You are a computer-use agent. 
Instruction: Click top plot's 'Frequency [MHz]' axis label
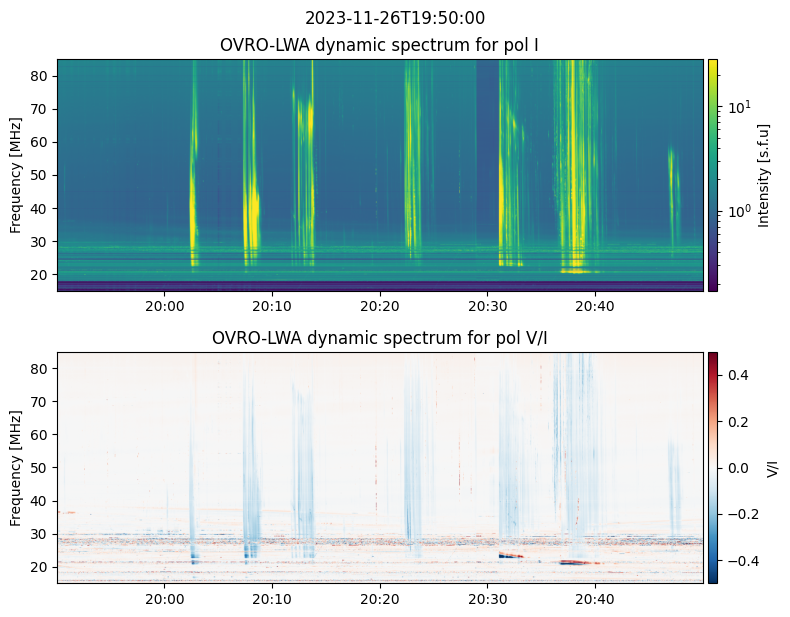coord(16,175)
